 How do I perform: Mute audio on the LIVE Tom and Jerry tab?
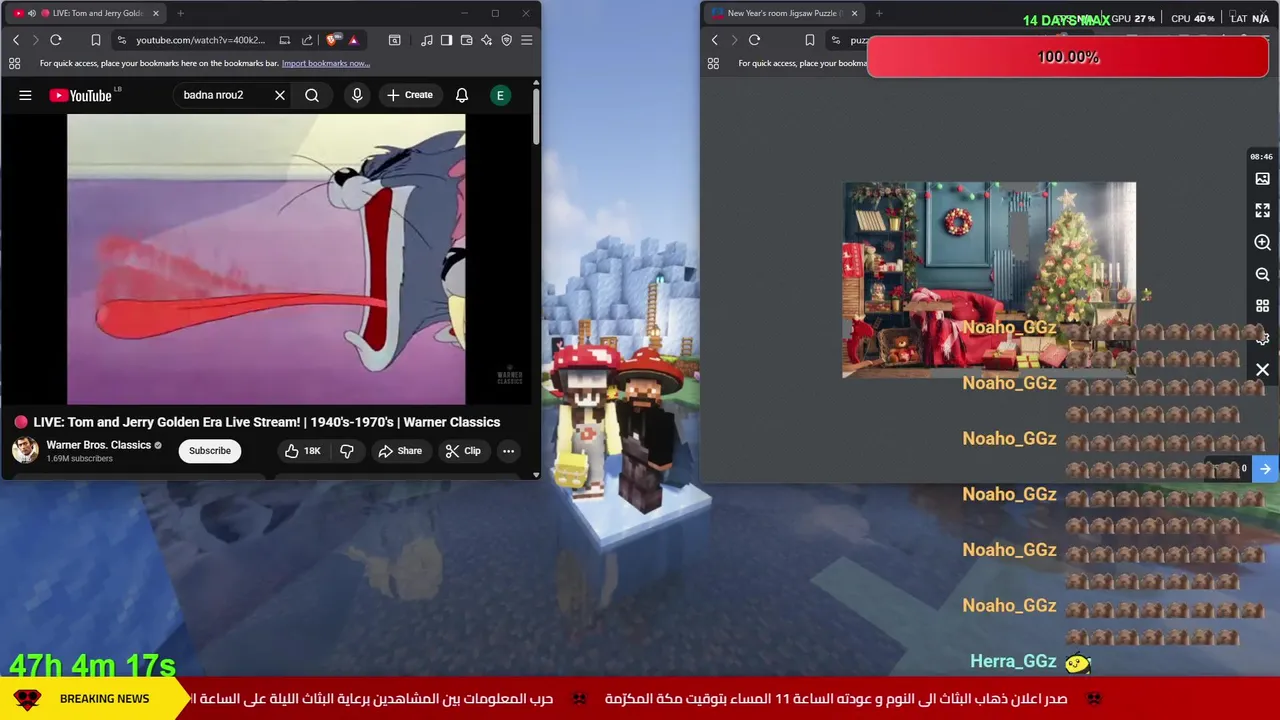(31, 13)
